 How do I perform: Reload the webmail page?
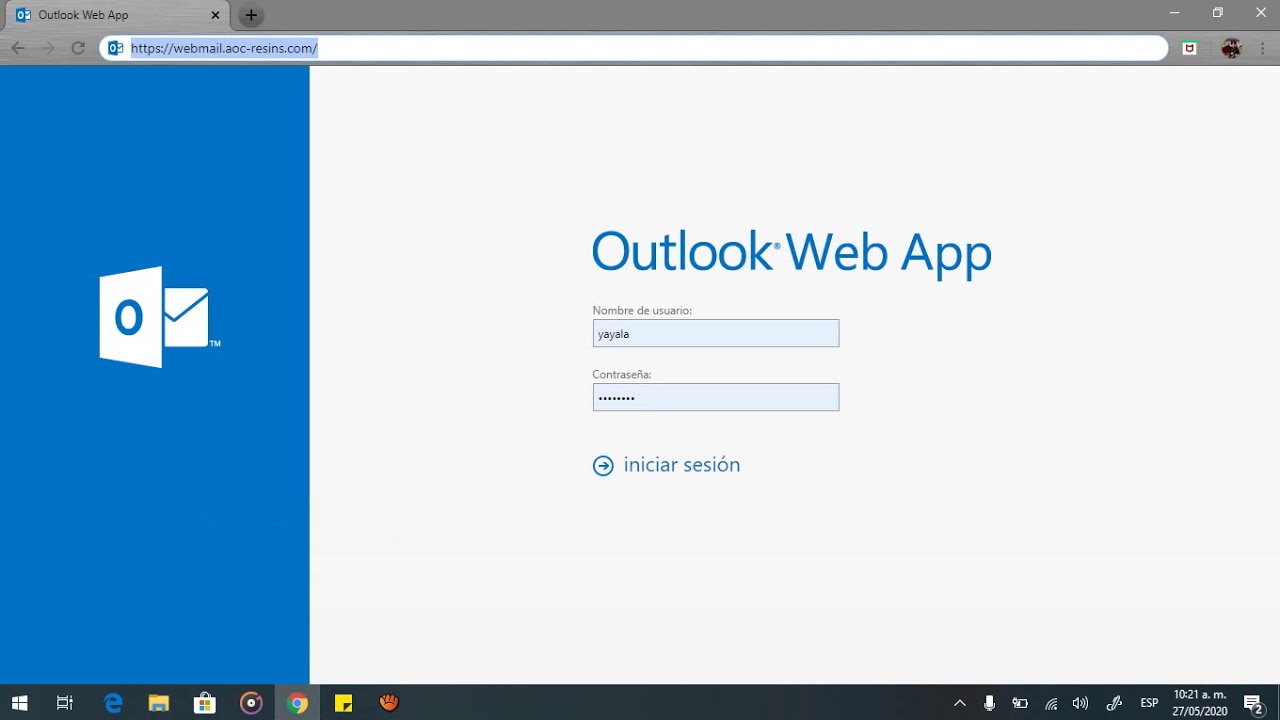[78, 48]
